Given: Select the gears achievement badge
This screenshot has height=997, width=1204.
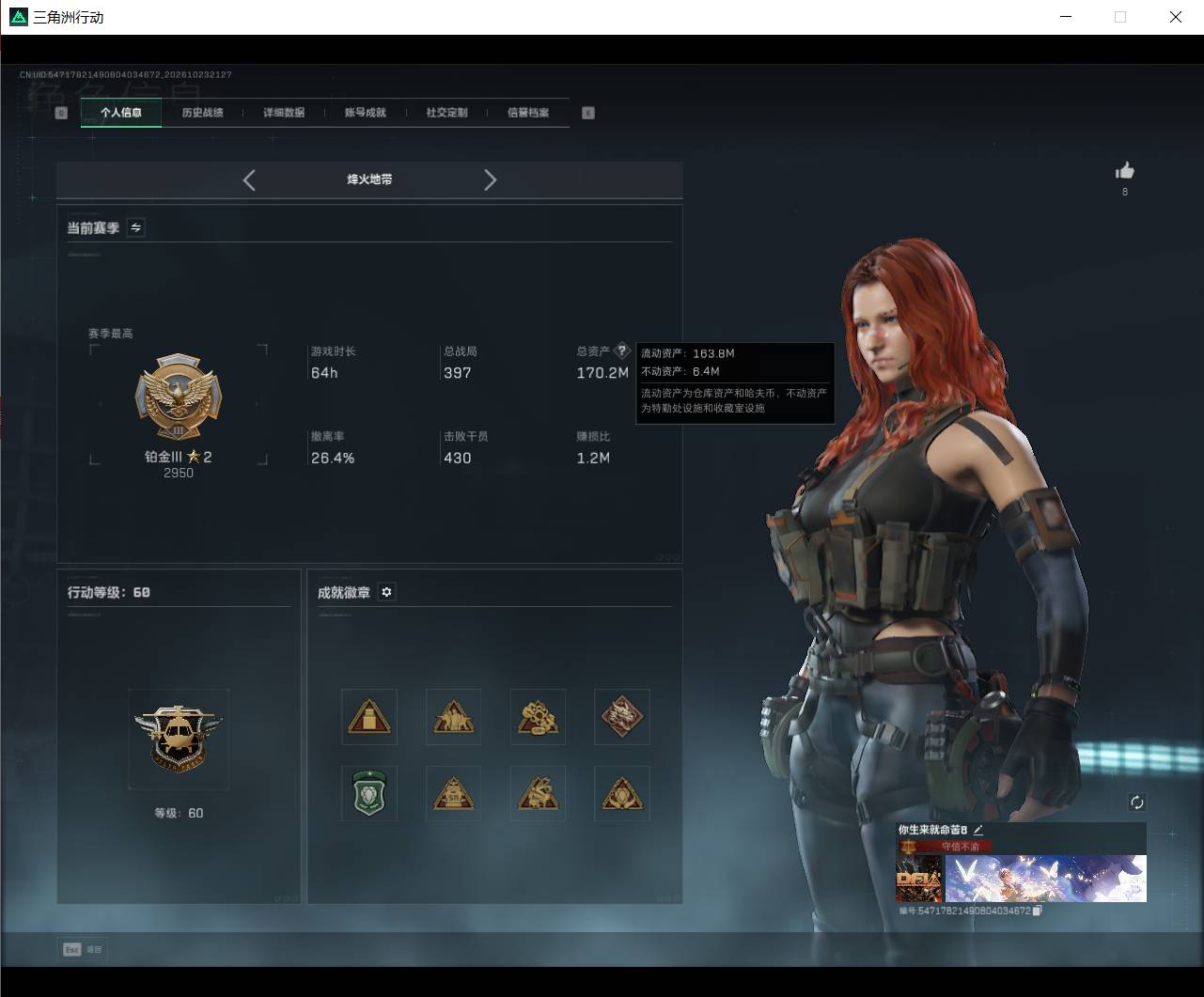Looking at the screenshot, I should (538, 717).
